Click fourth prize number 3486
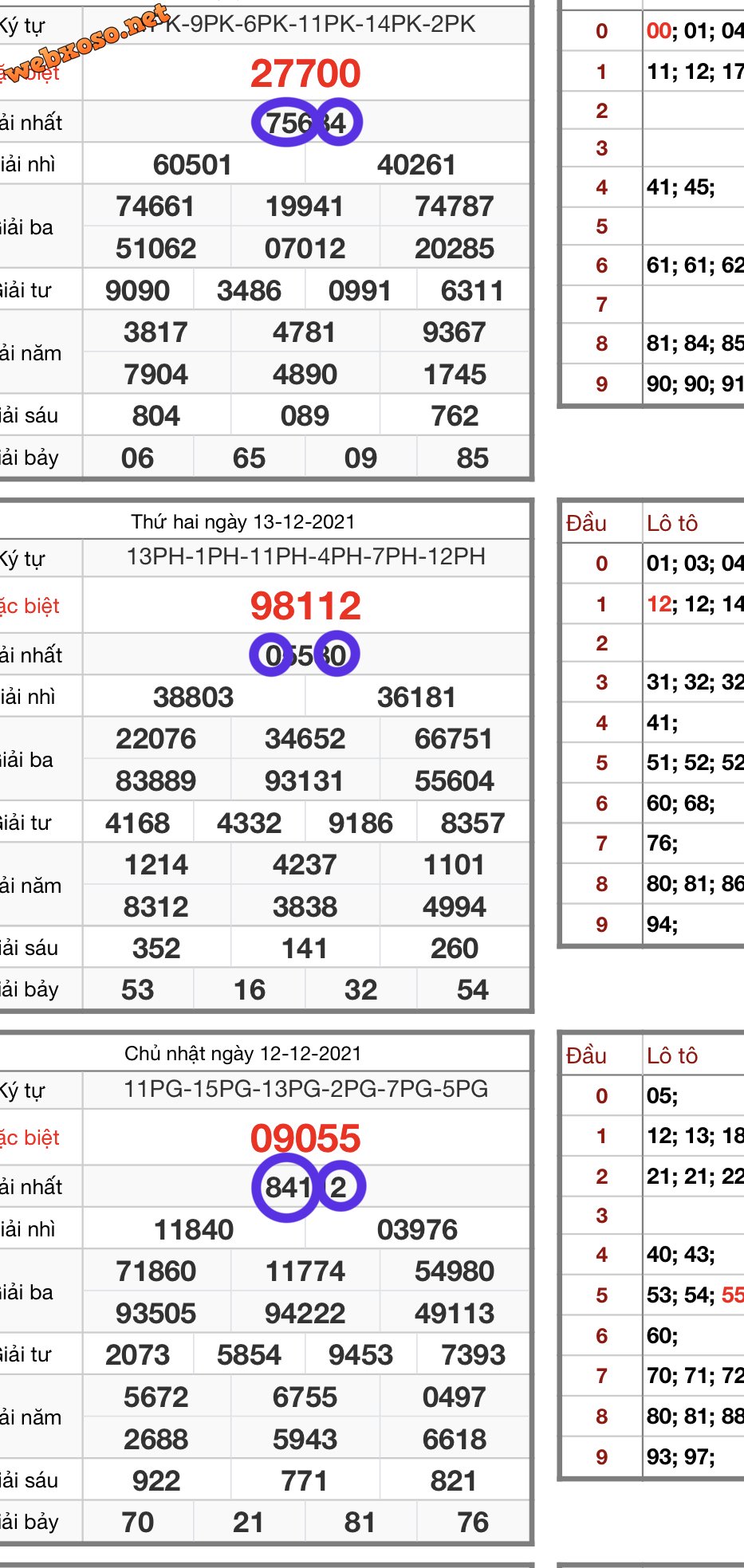744x1568 pixels. [249, 291]
